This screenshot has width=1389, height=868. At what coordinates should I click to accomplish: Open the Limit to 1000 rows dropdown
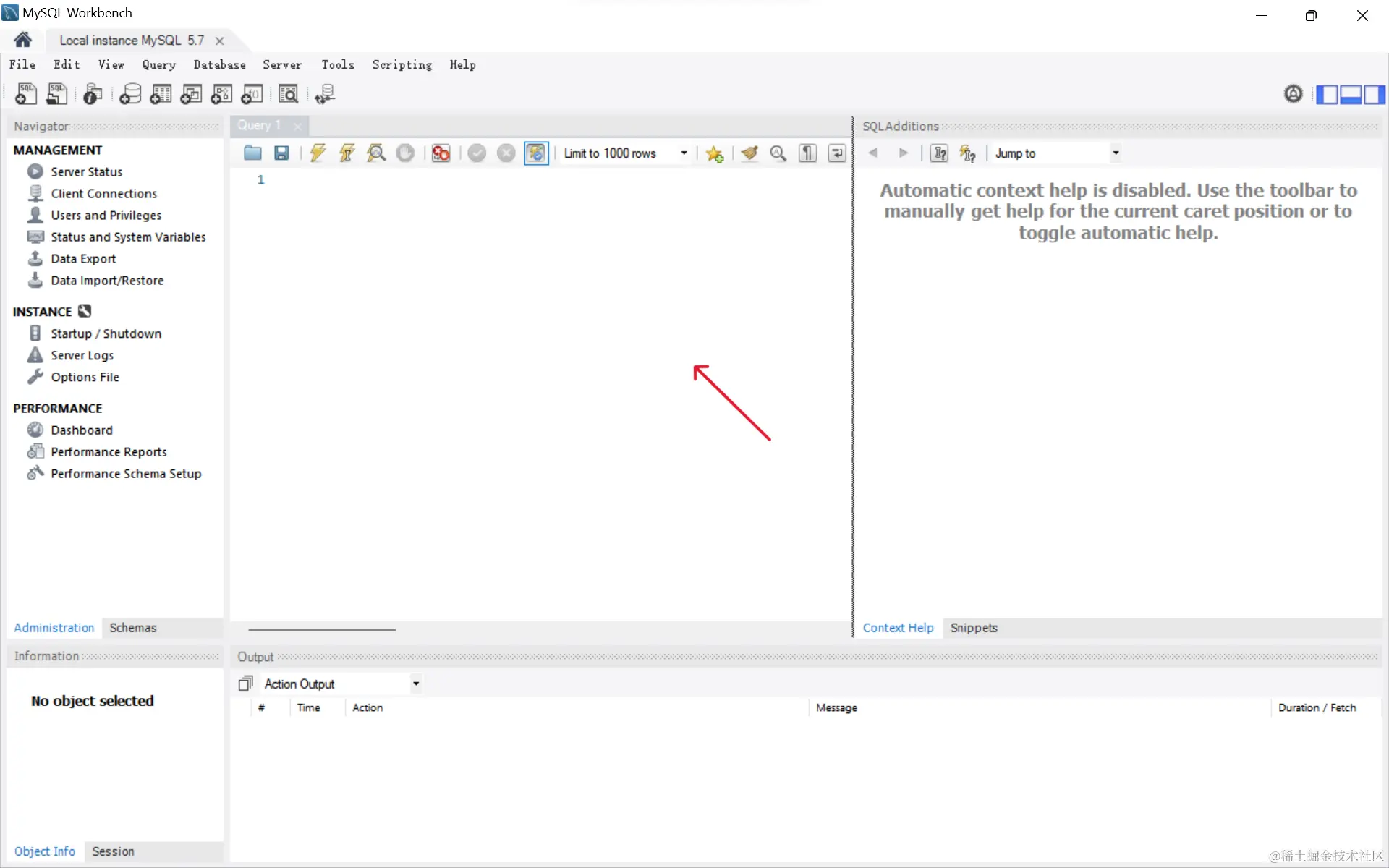click(x=683, y=153)
